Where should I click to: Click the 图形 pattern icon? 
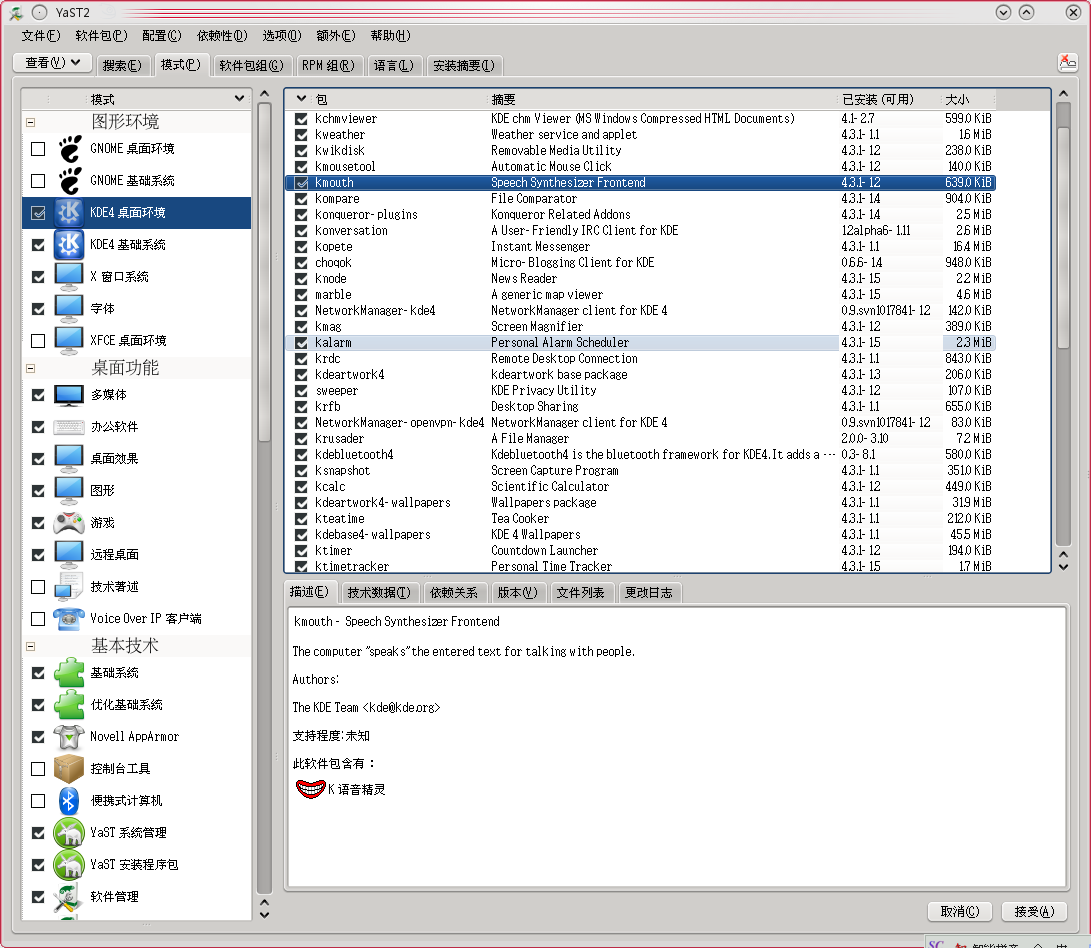pos(69,491)
